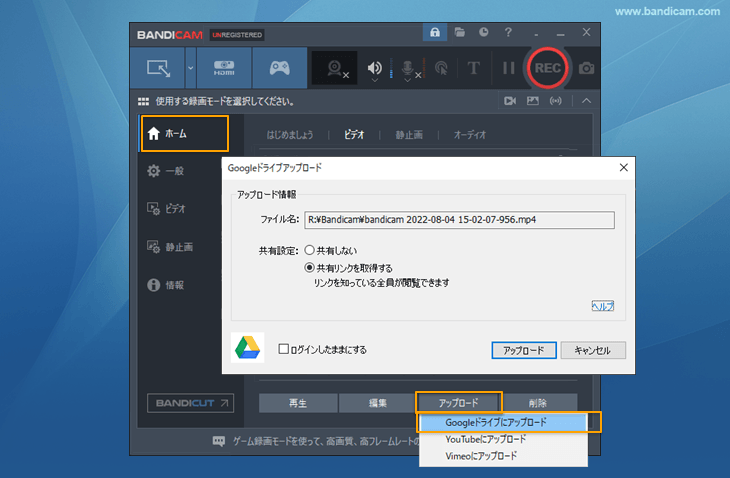The height and width of the screenshot is (478, 730).
Task: Toggle the webcam overlay icon
Action: [x=334, y=68]
